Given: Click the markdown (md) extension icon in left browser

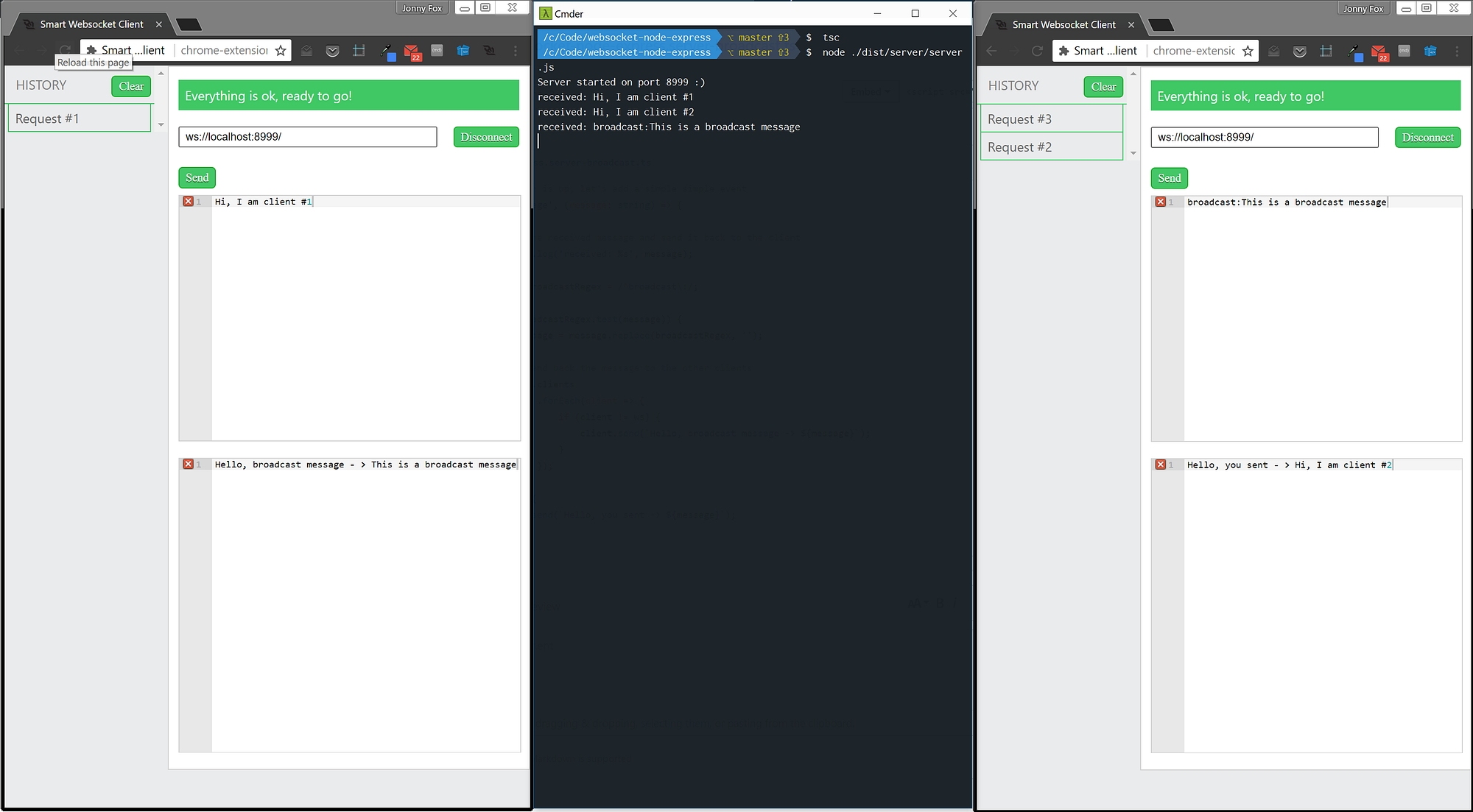Looking at the screenshot, I should (437, 51).
